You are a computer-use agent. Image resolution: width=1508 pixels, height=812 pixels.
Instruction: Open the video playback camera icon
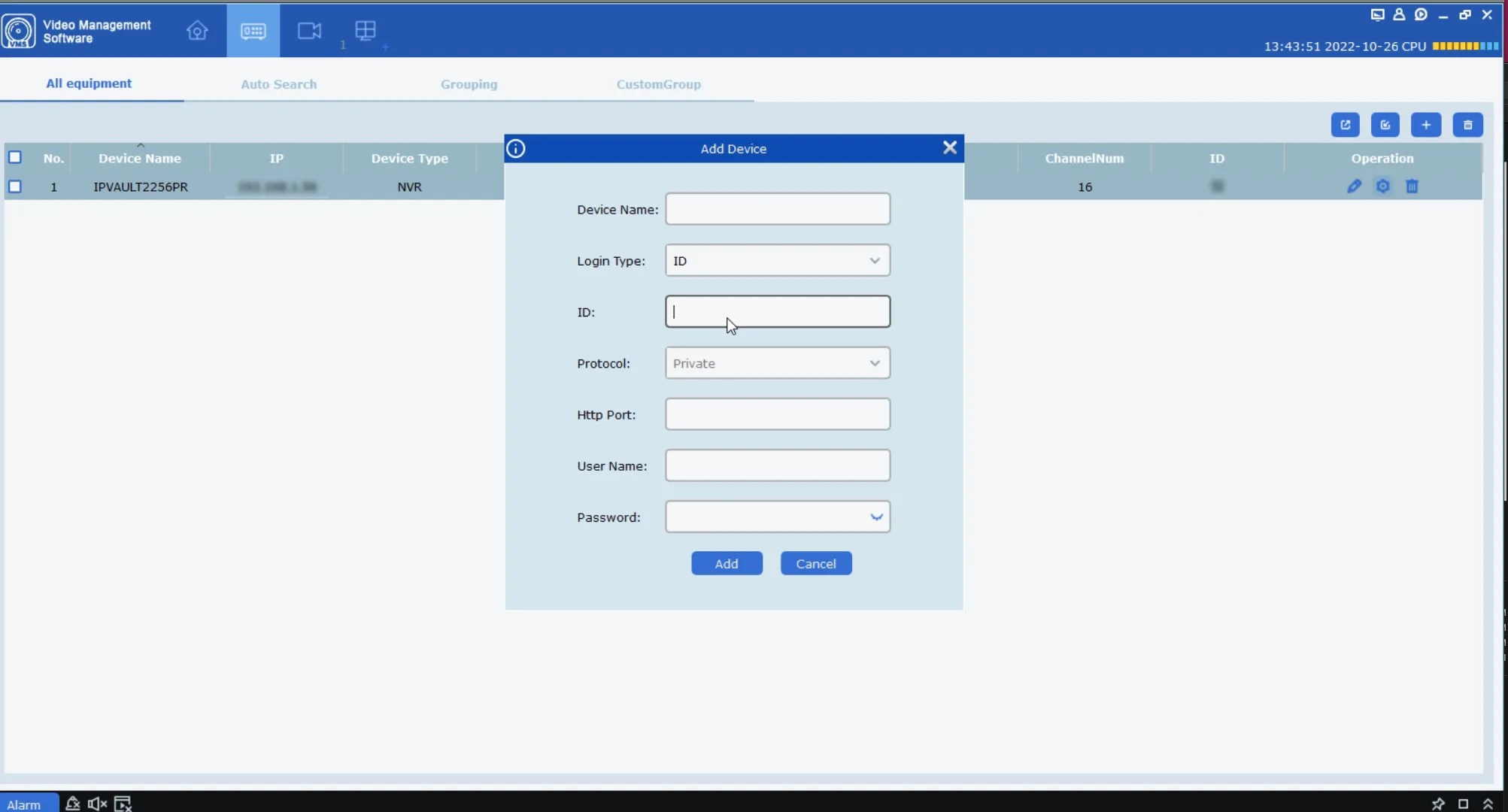[309, 30]
